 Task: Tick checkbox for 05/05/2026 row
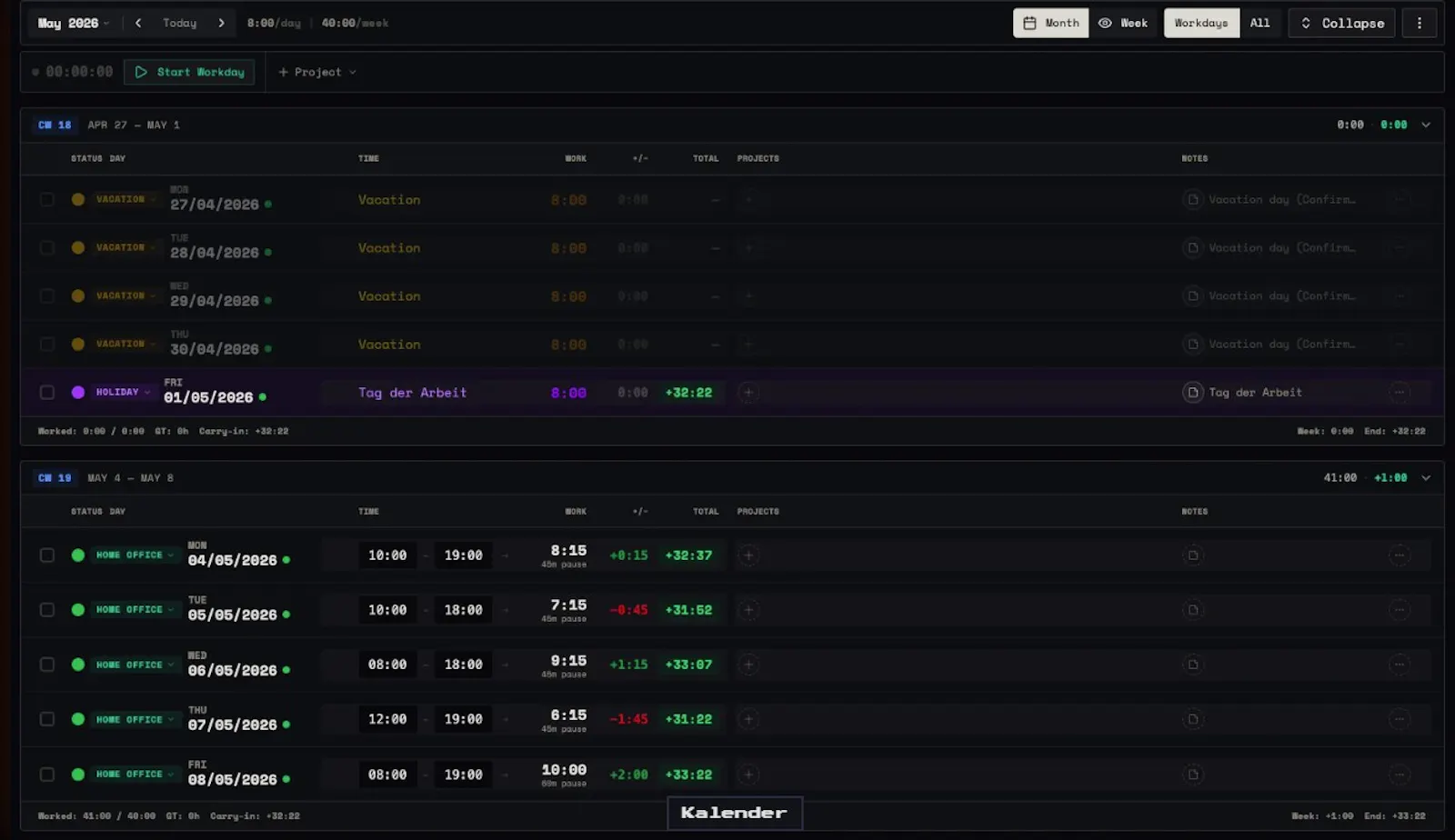[46, 610]
